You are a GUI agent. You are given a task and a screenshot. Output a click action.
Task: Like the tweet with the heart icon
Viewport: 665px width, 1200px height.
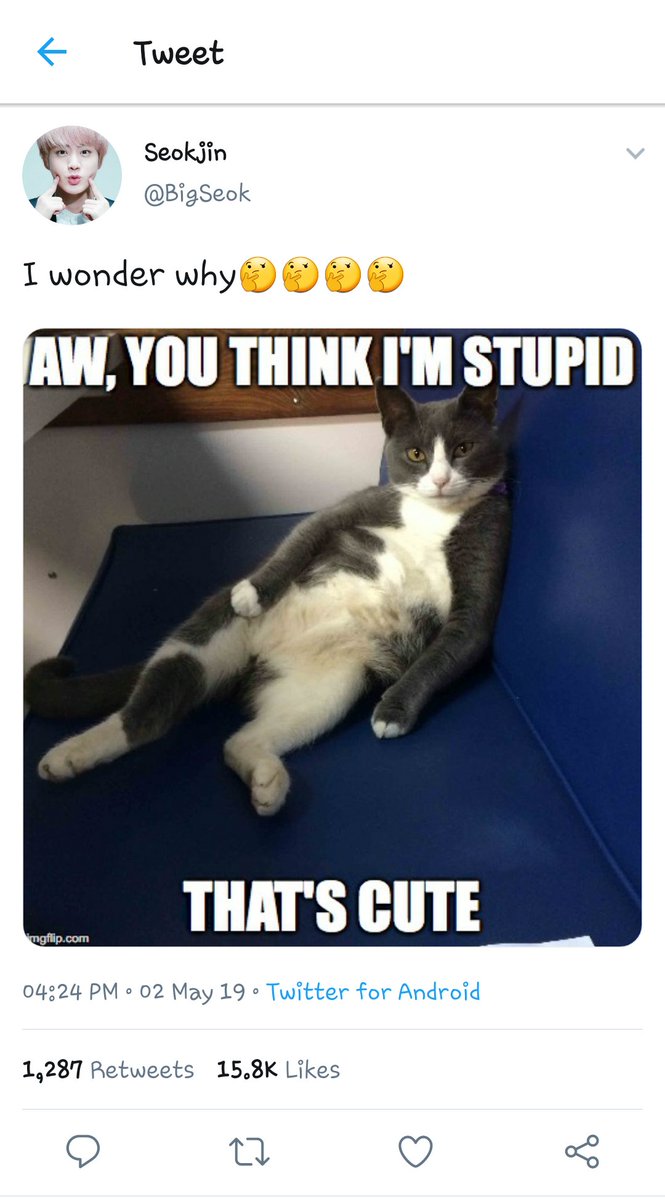coord(415,1152)
